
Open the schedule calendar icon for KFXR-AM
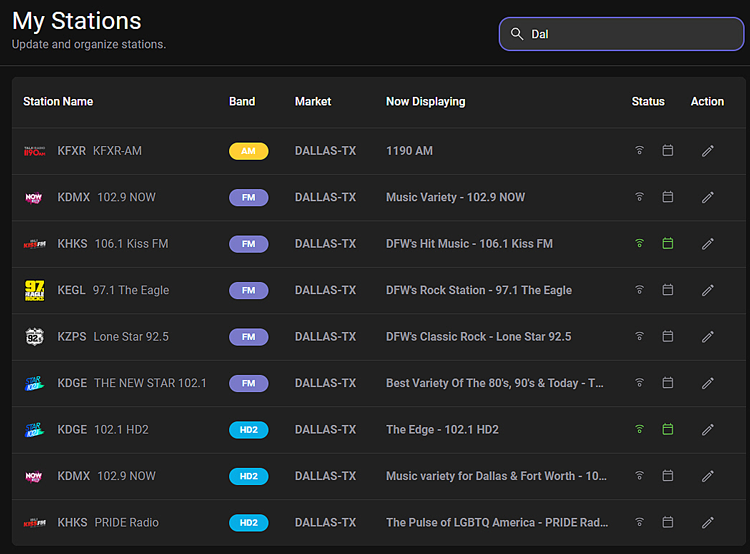point(668,150)
